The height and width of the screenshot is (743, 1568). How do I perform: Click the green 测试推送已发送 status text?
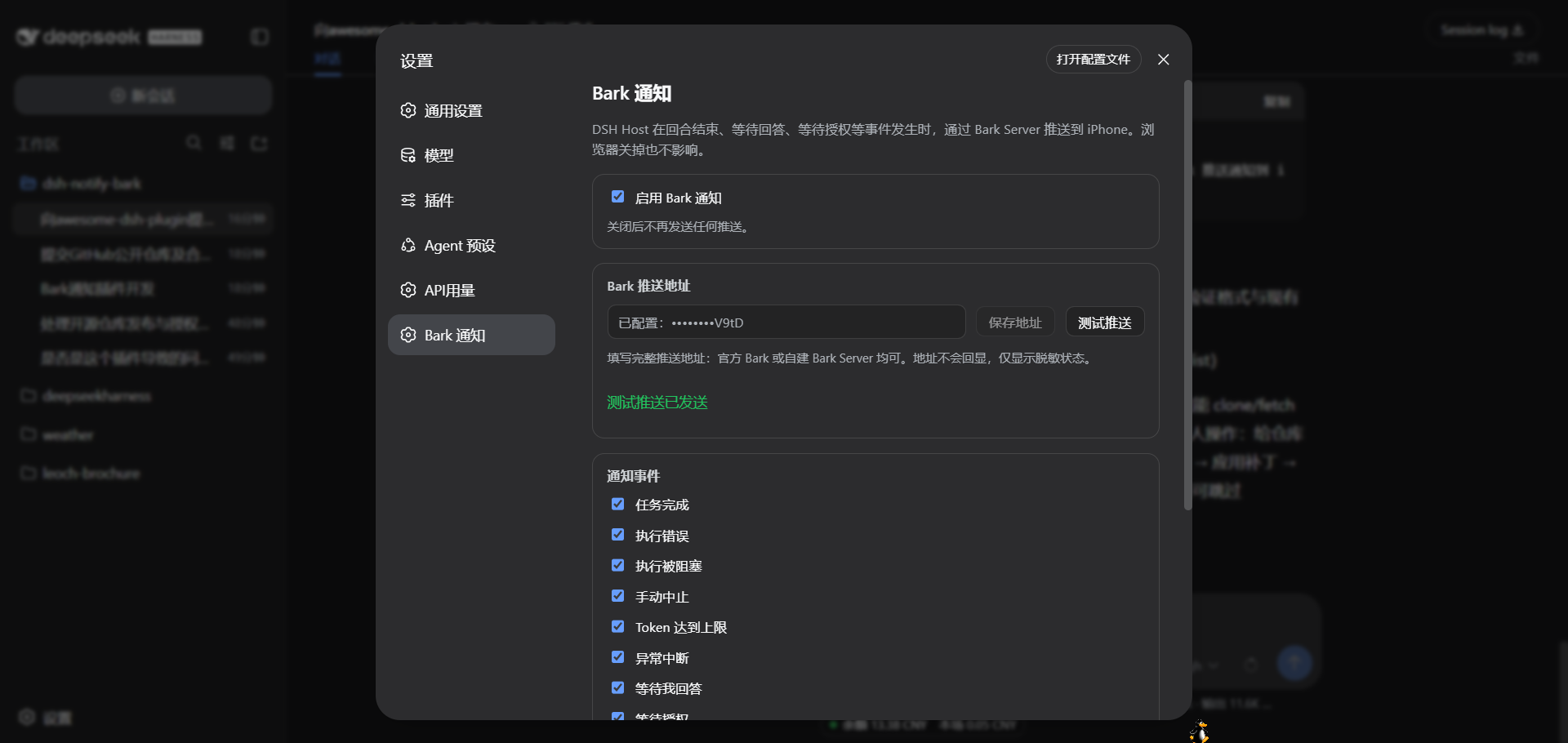coord(657,403)
